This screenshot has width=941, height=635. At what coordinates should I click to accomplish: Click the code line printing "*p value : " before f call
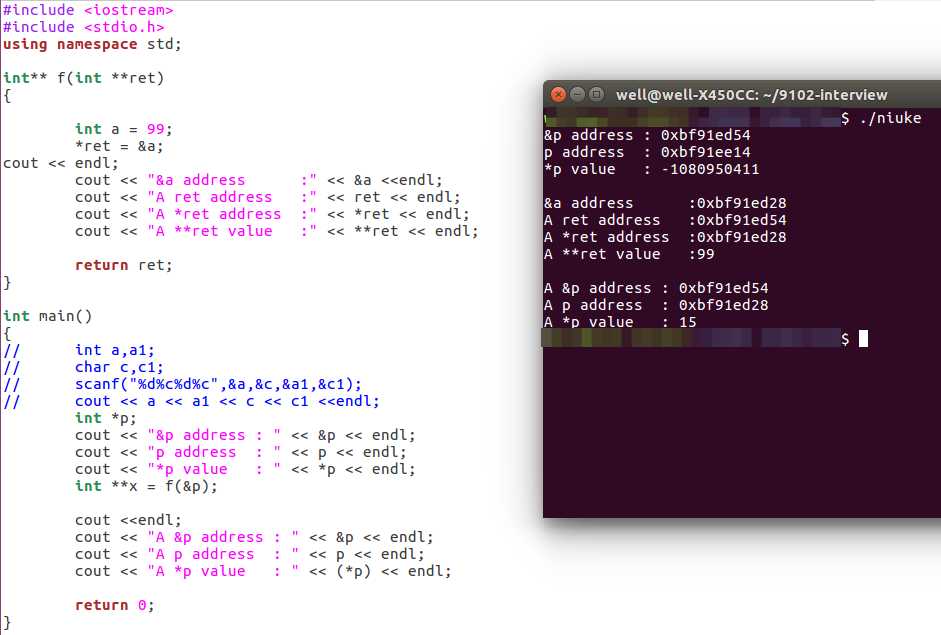(x=245, y=469)
